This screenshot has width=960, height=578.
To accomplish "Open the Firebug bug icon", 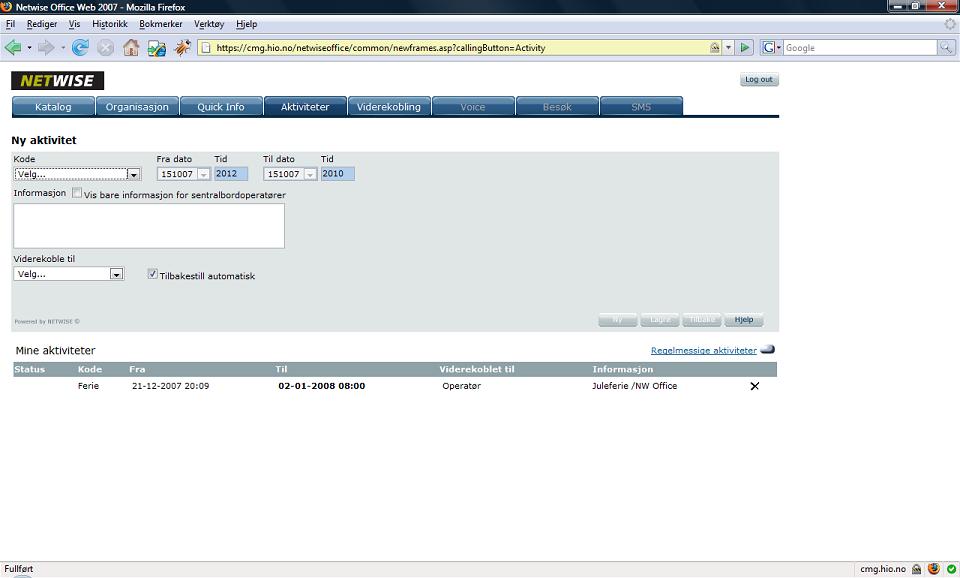I will click(x=182, y=47).
